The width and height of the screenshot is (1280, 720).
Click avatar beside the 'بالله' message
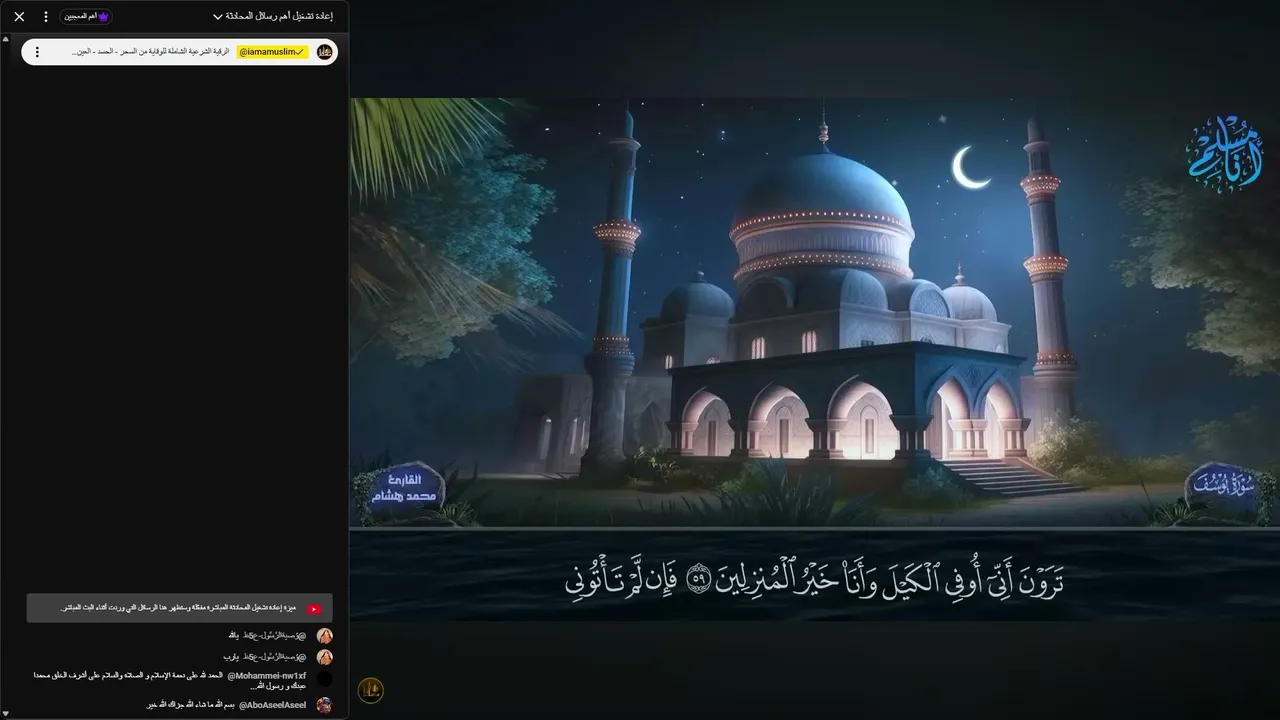(324, 635)
